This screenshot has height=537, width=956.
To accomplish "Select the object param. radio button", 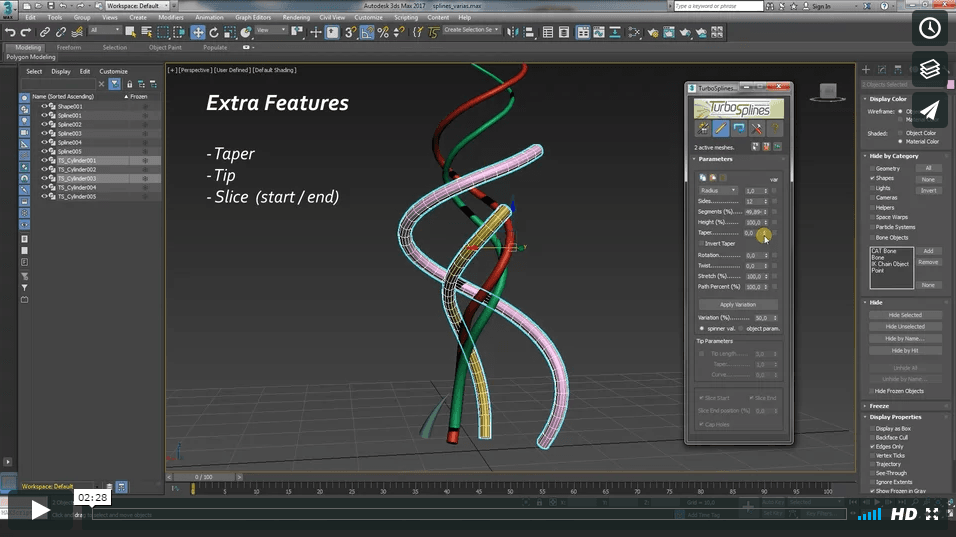I will pos(741,329).
